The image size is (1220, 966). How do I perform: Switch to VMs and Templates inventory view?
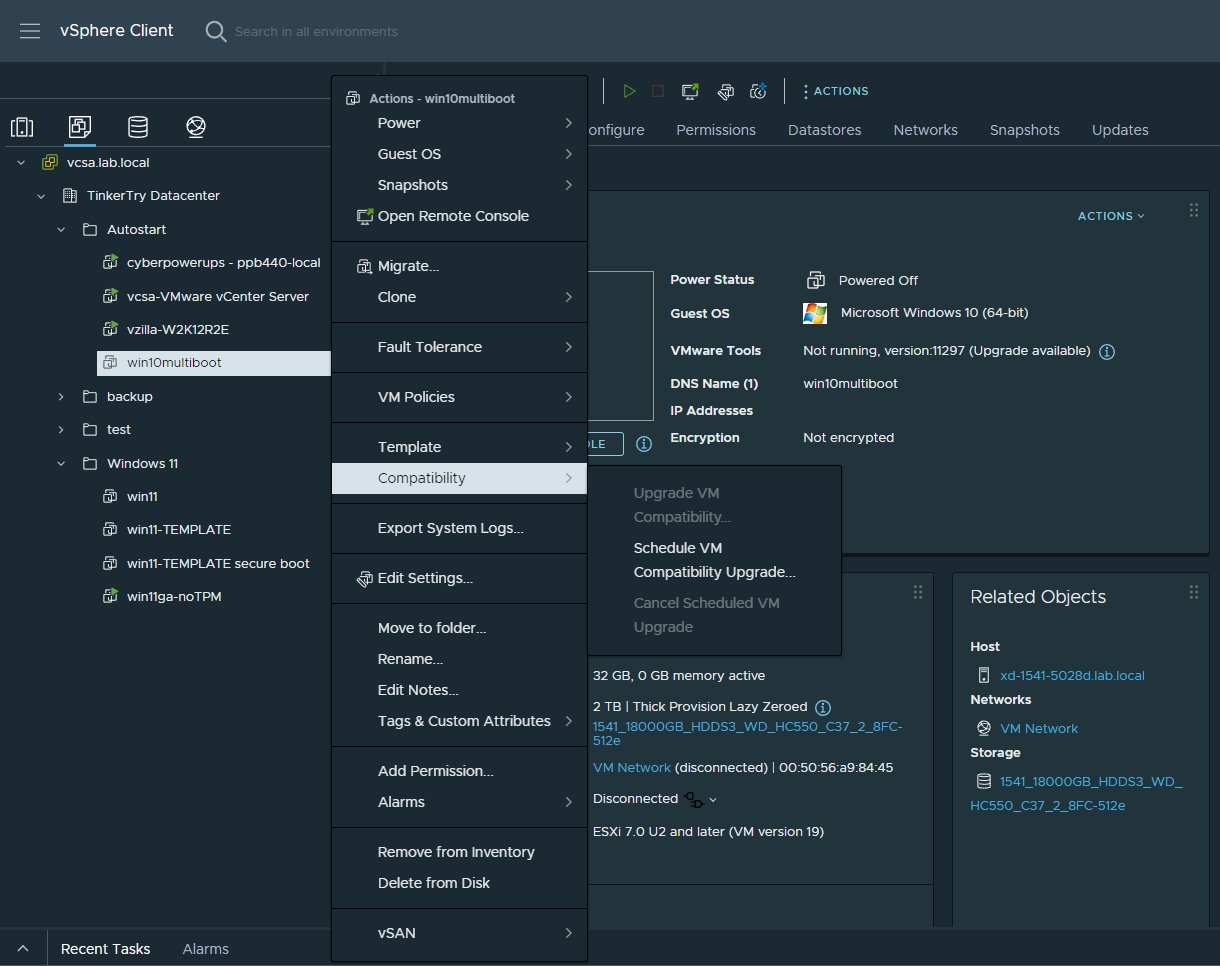point(80,127)
